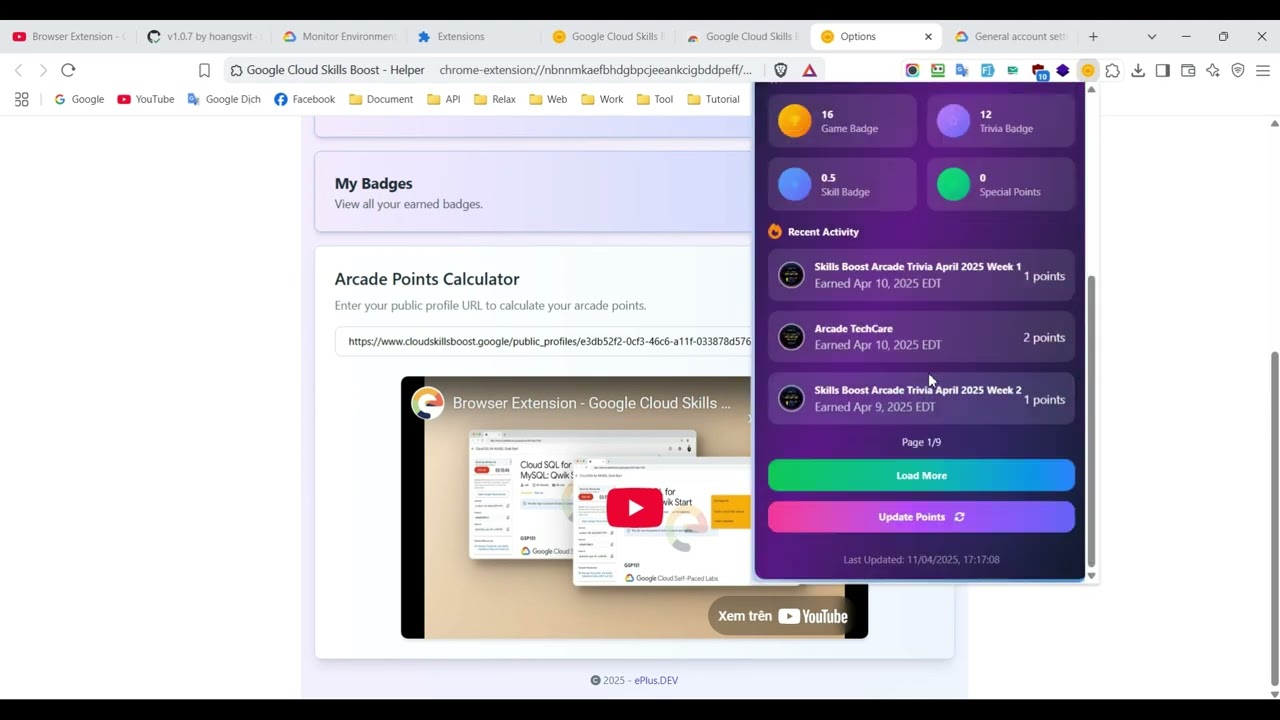The height and width of the screenshot is (720, 1280).
Task: Click the Brave Rewards triangle icon
Action: [809, 70]
